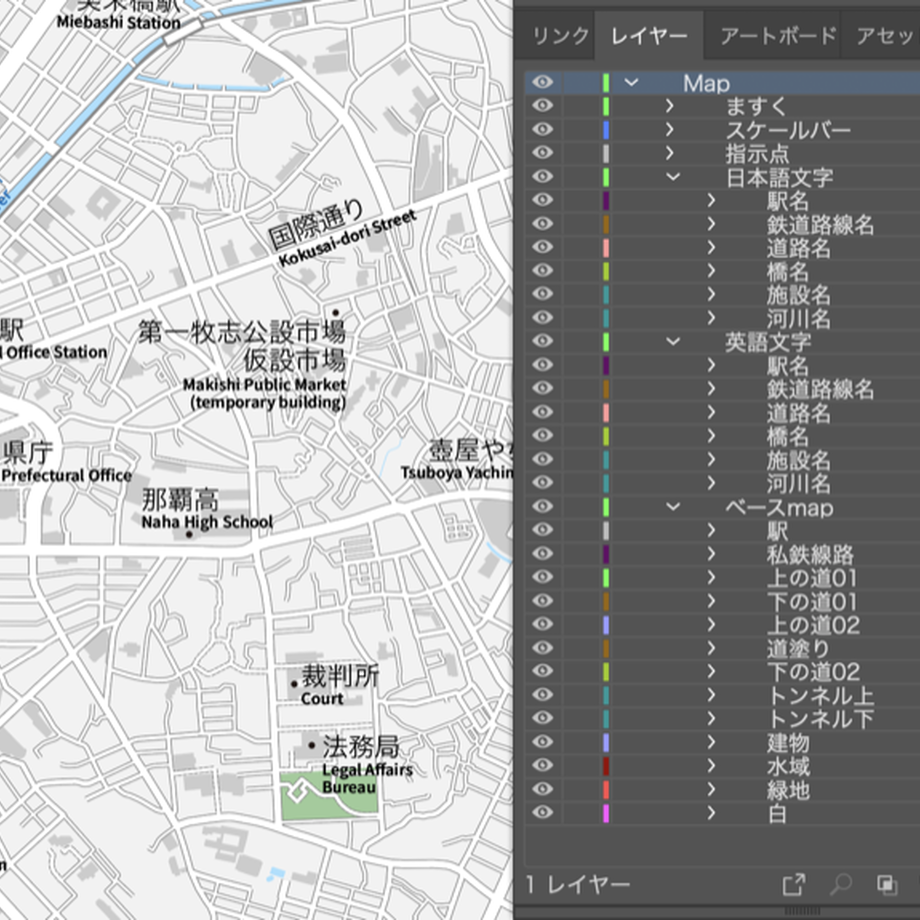Click the Locate Object magnifier icon

click(x=840, y=884)
